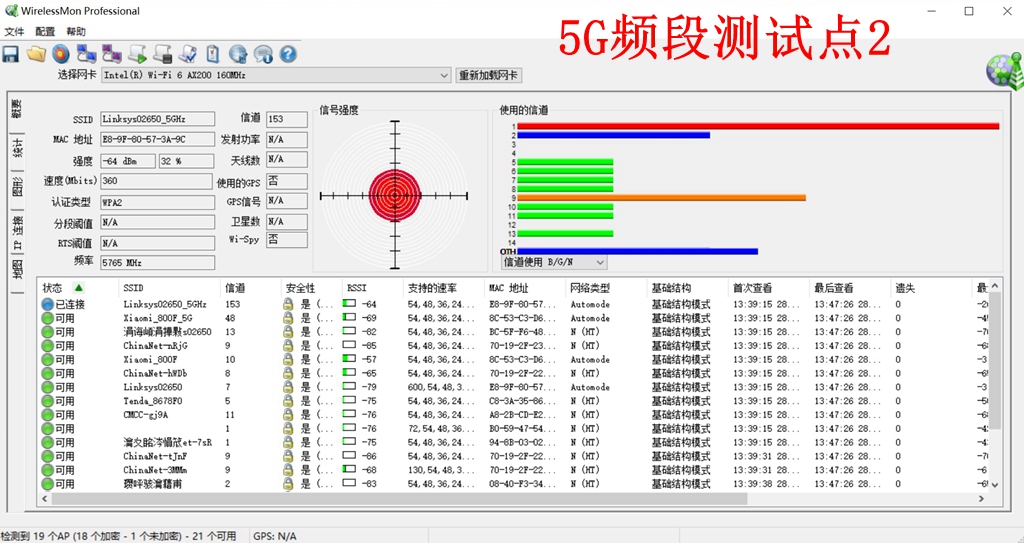1024x543 pixels.
Task: Click the speech bubble info toolbar icon
Action: pyautogui.click(x=263, y=53)
